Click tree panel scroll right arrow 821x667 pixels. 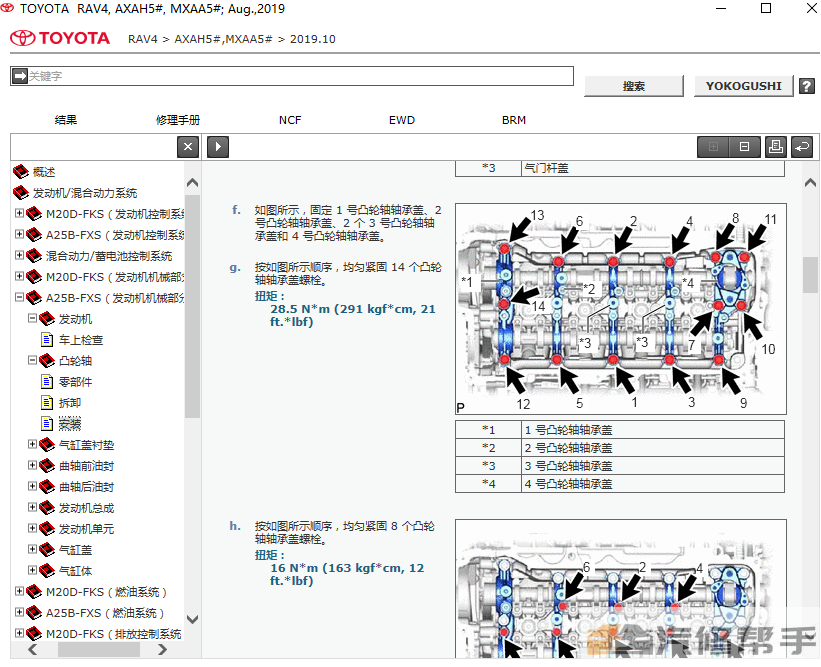[x=162, y=650]
